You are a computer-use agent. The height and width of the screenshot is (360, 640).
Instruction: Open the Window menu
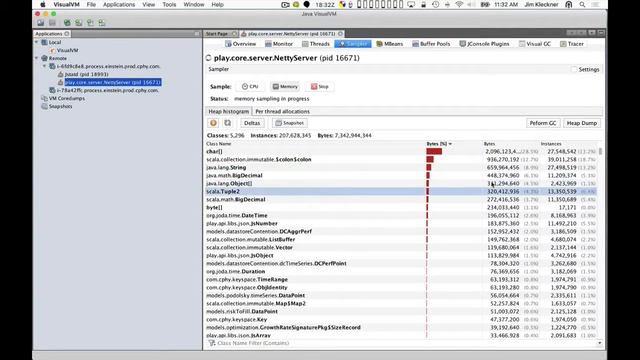tap(193, 4)
